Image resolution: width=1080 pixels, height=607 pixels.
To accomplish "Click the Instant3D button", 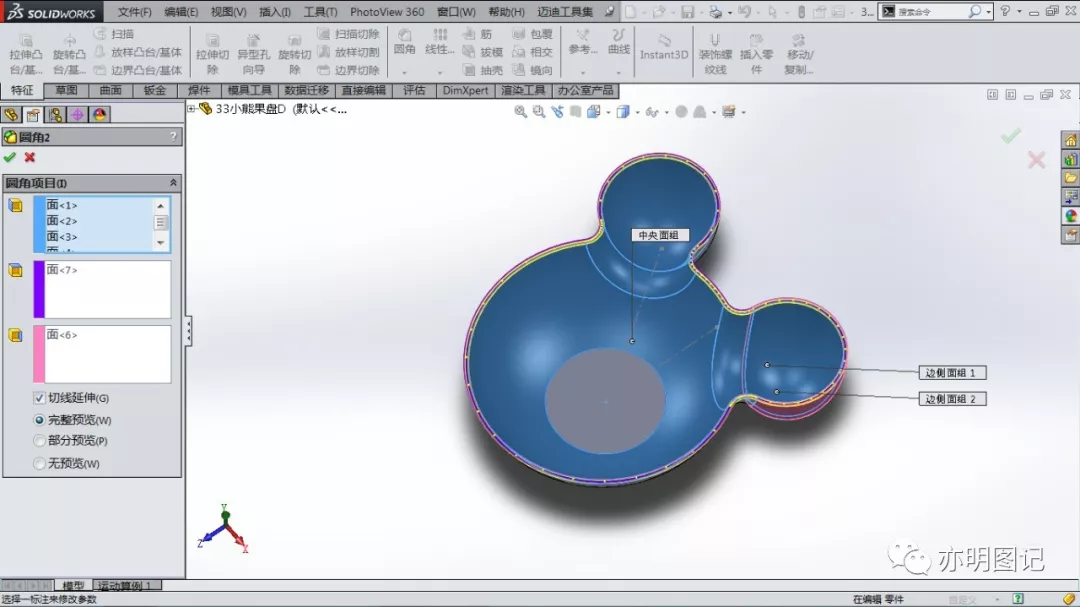I will point(664,48).
